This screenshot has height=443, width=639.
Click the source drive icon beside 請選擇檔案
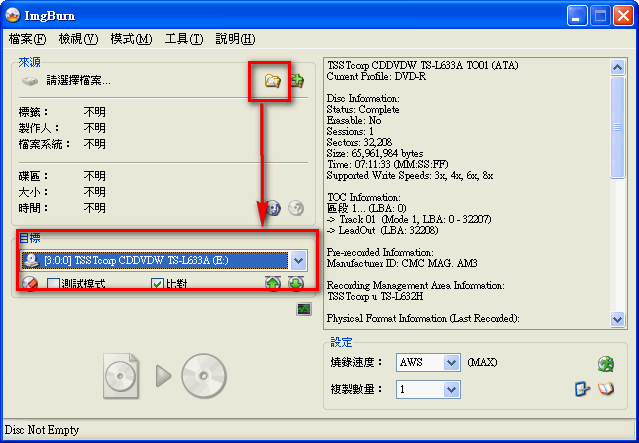pos(30,81)
